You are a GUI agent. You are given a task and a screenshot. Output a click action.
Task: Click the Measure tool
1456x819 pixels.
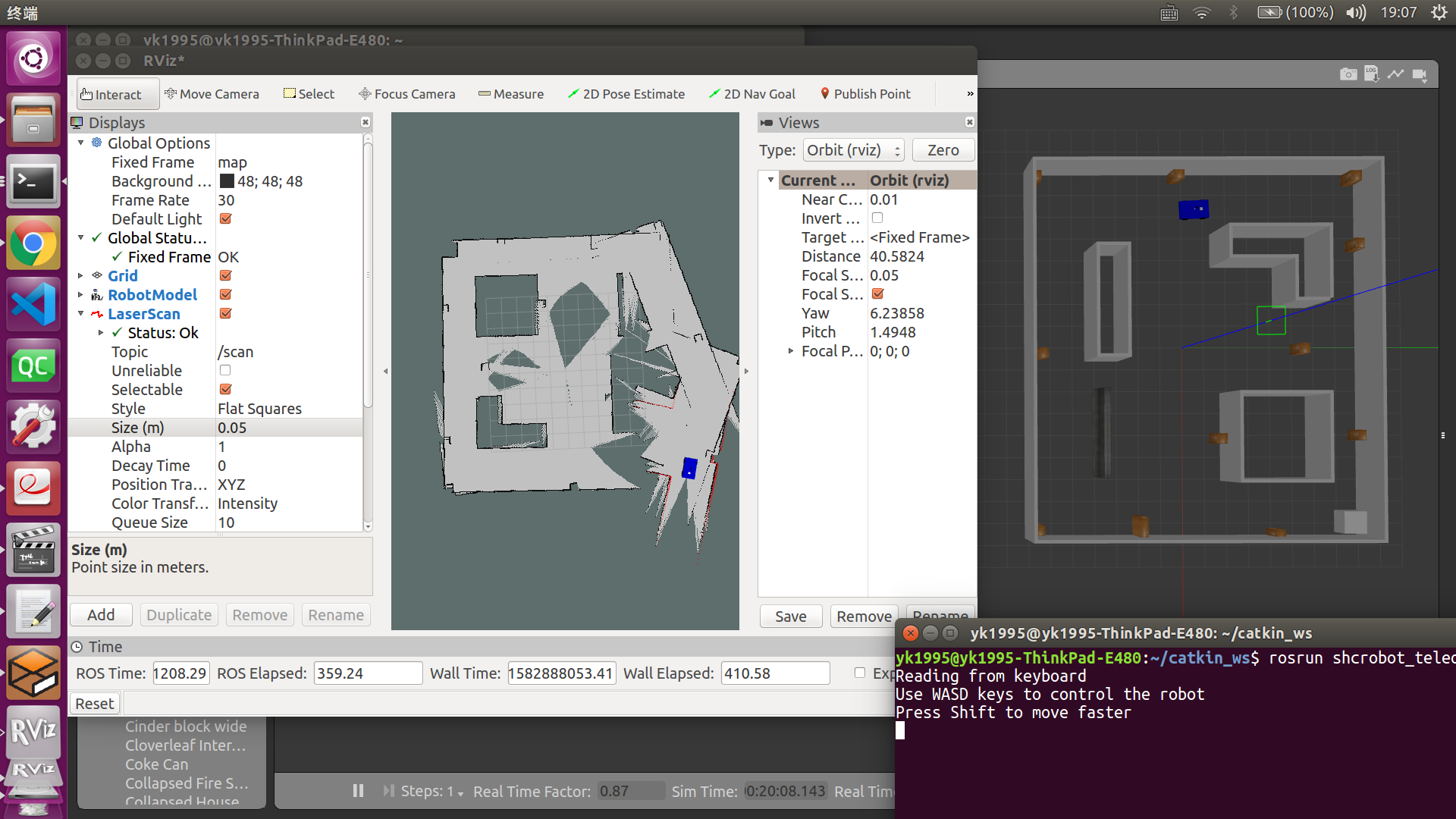[511, 94]
